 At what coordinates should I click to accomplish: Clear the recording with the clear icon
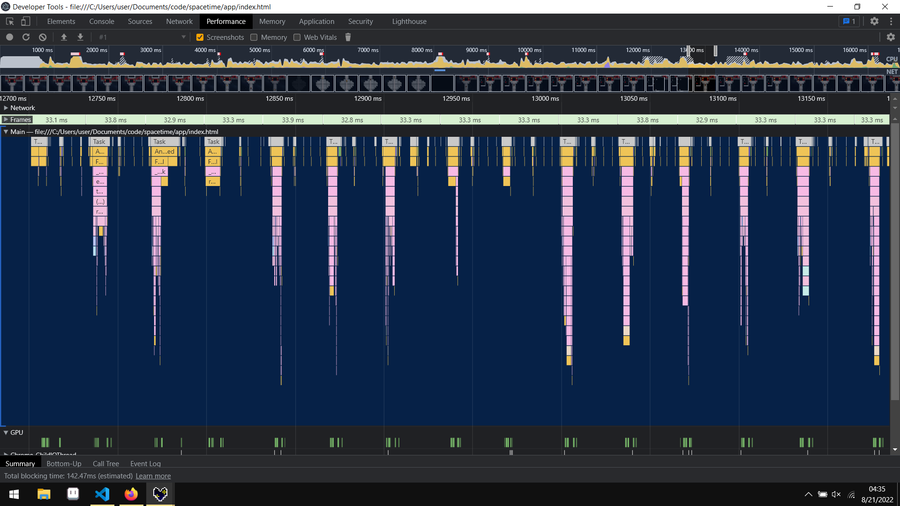coord(42,37)
